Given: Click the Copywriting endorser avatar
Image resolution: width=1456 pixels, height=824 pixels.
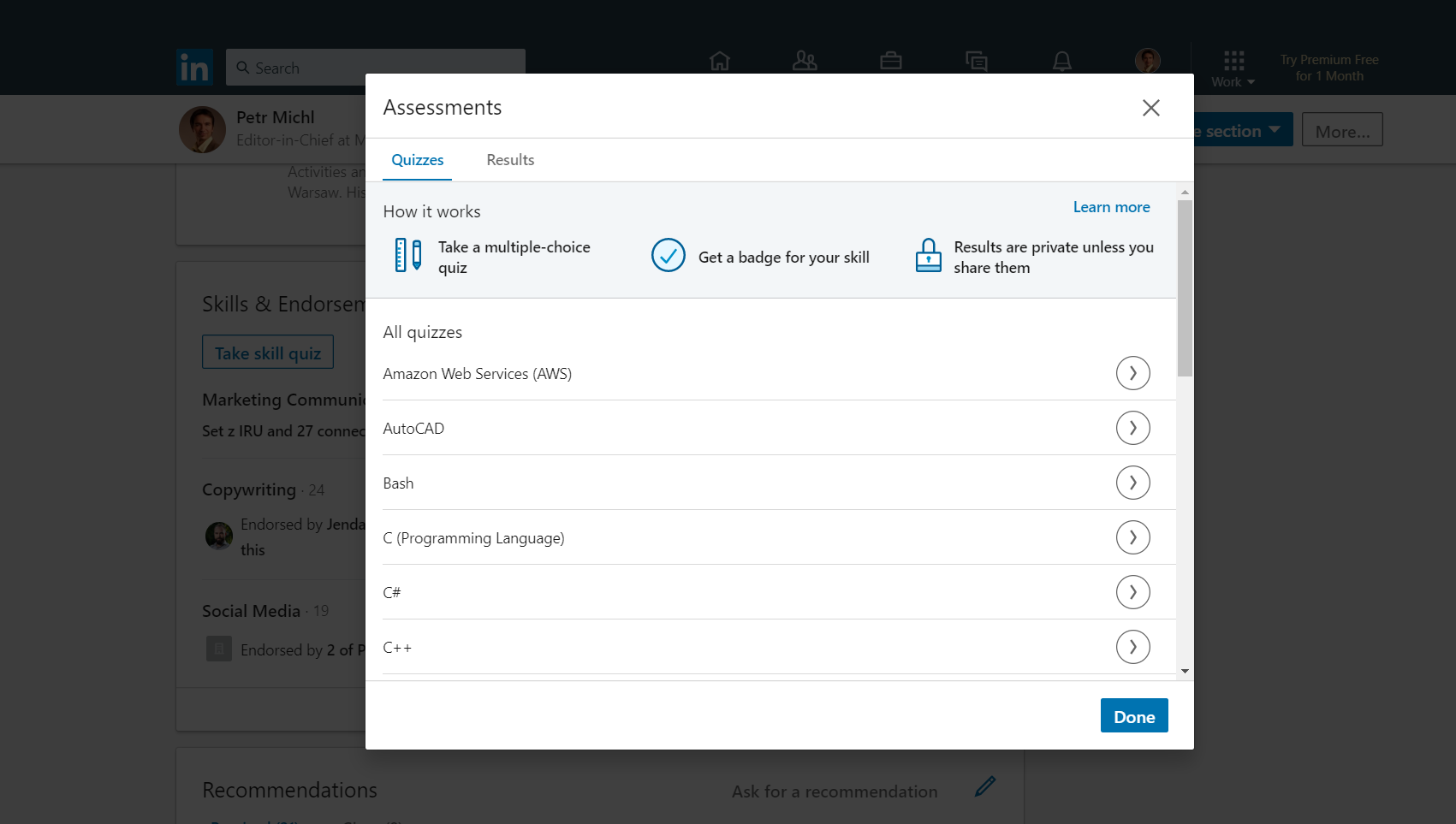Looking at the screenshot, I should (219, 536).
